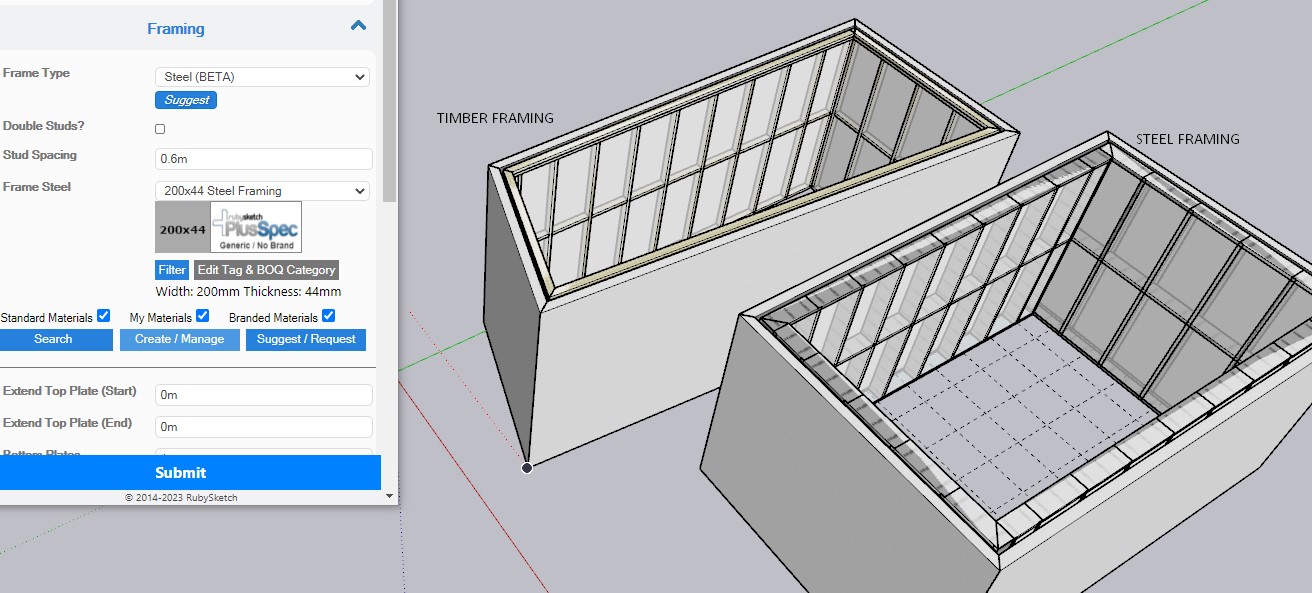
Task: Click the Extend Top Plate (End) field
Action: 264,427
